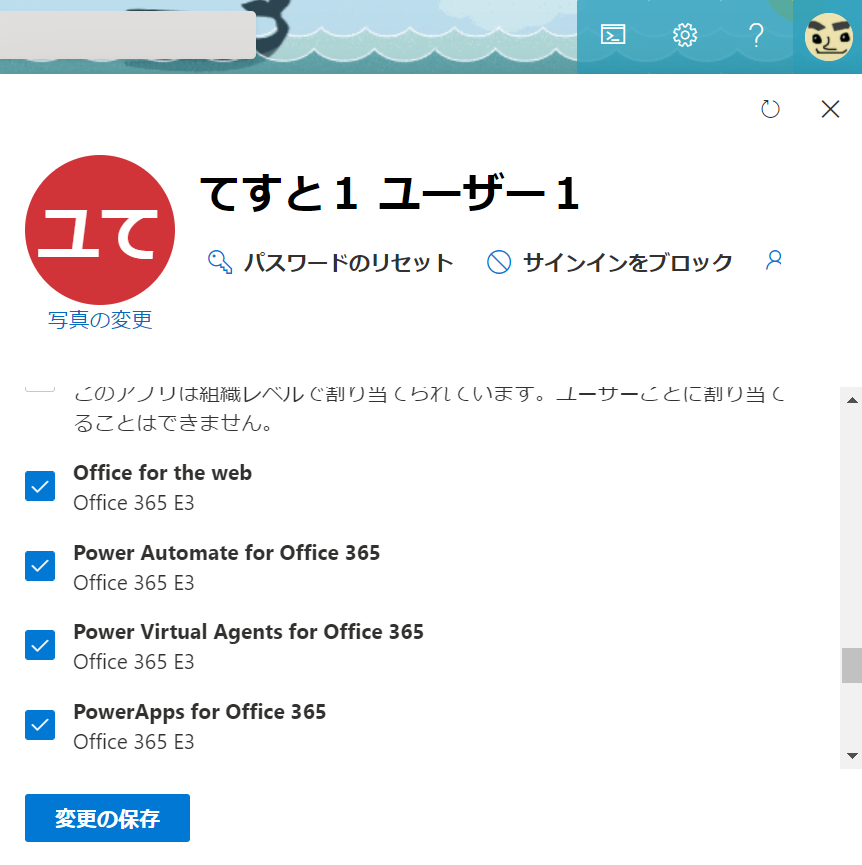The width and height of the screenshot is (862, 865).
Task: Click Office for the web label
Action: (163, 473)
